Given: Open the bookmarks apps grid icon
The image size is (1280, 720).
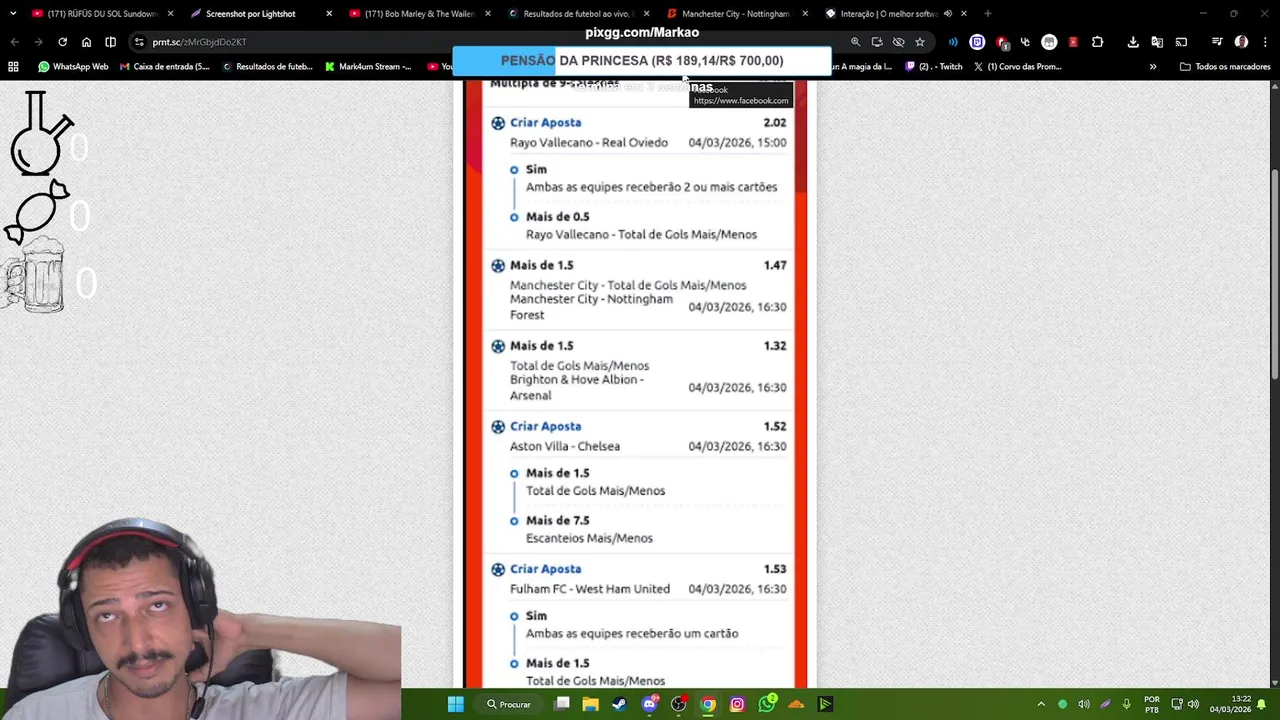Looking at the screenshot, I should pos(13,67).
